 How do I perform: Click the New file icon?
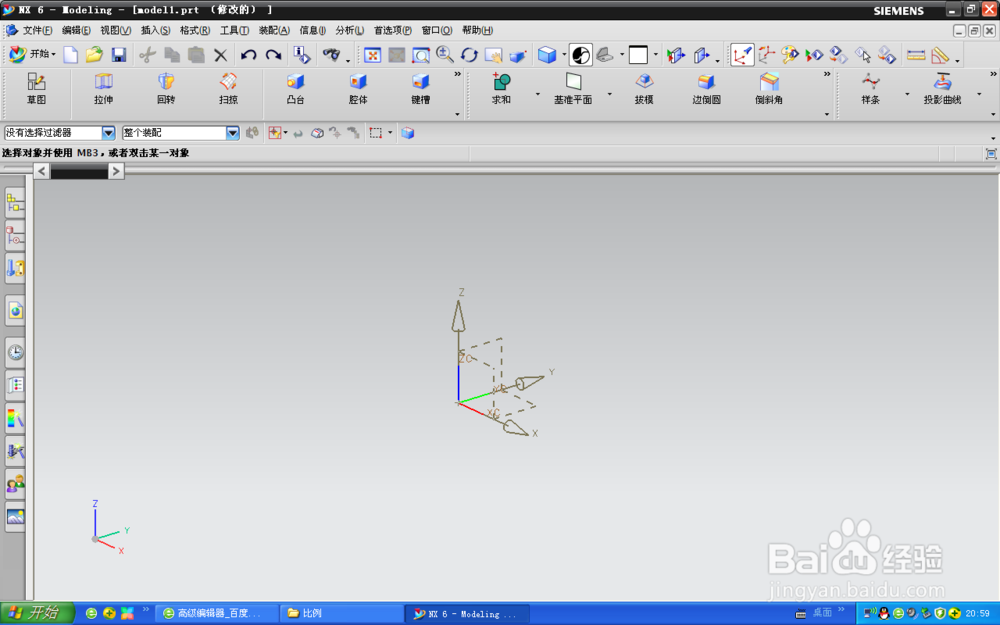point(71,55)
